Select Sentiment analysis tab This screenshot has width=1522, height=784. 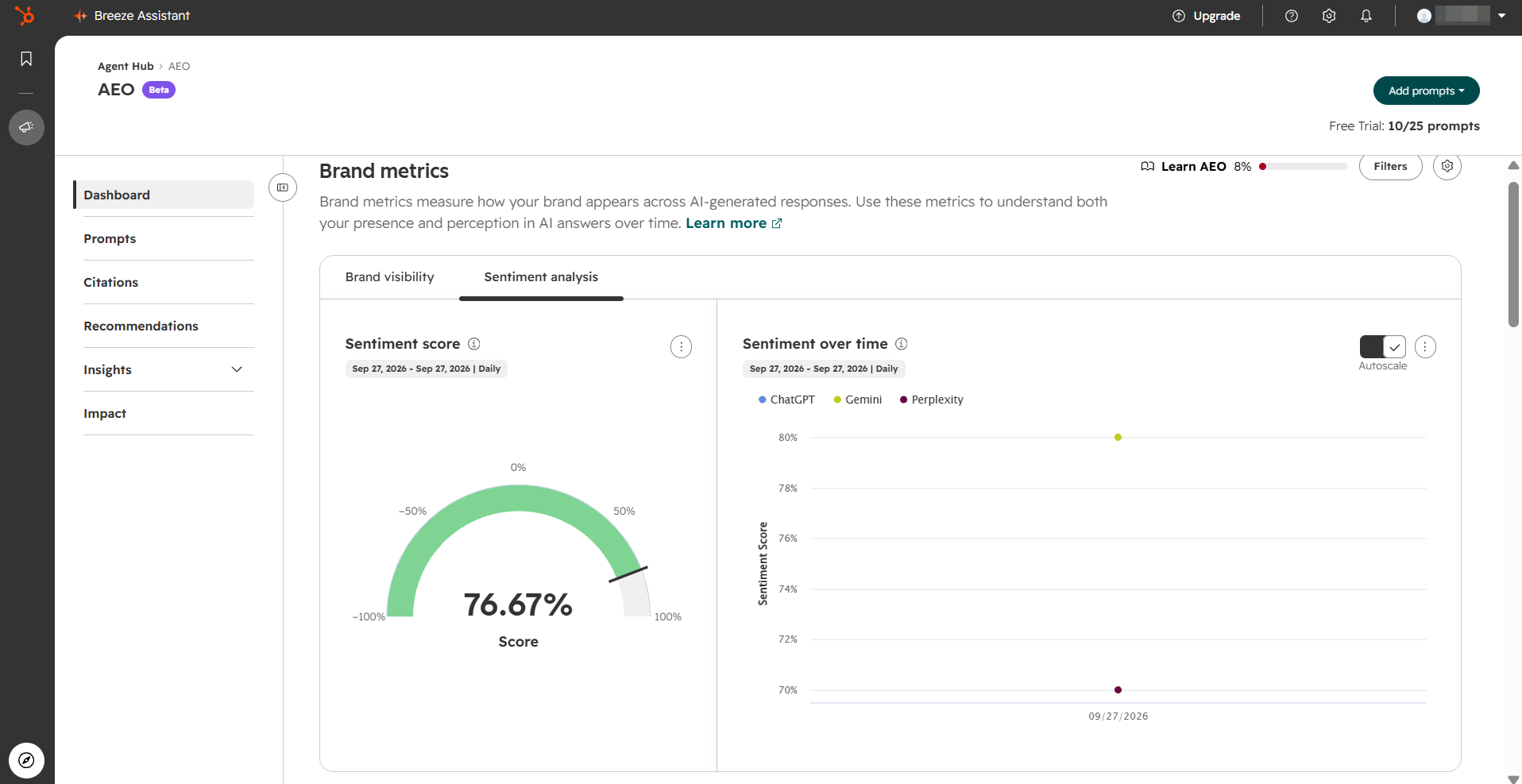pos(541,277)
